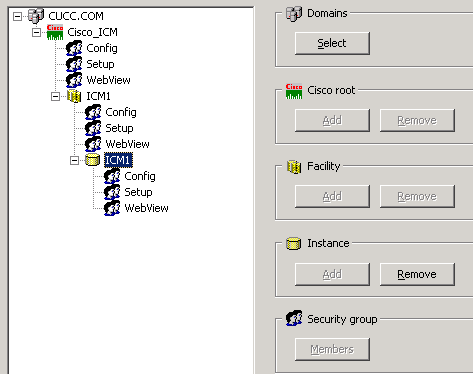Click the Cisco root group label
473x374 pixels.
click(x=331, y=90)
